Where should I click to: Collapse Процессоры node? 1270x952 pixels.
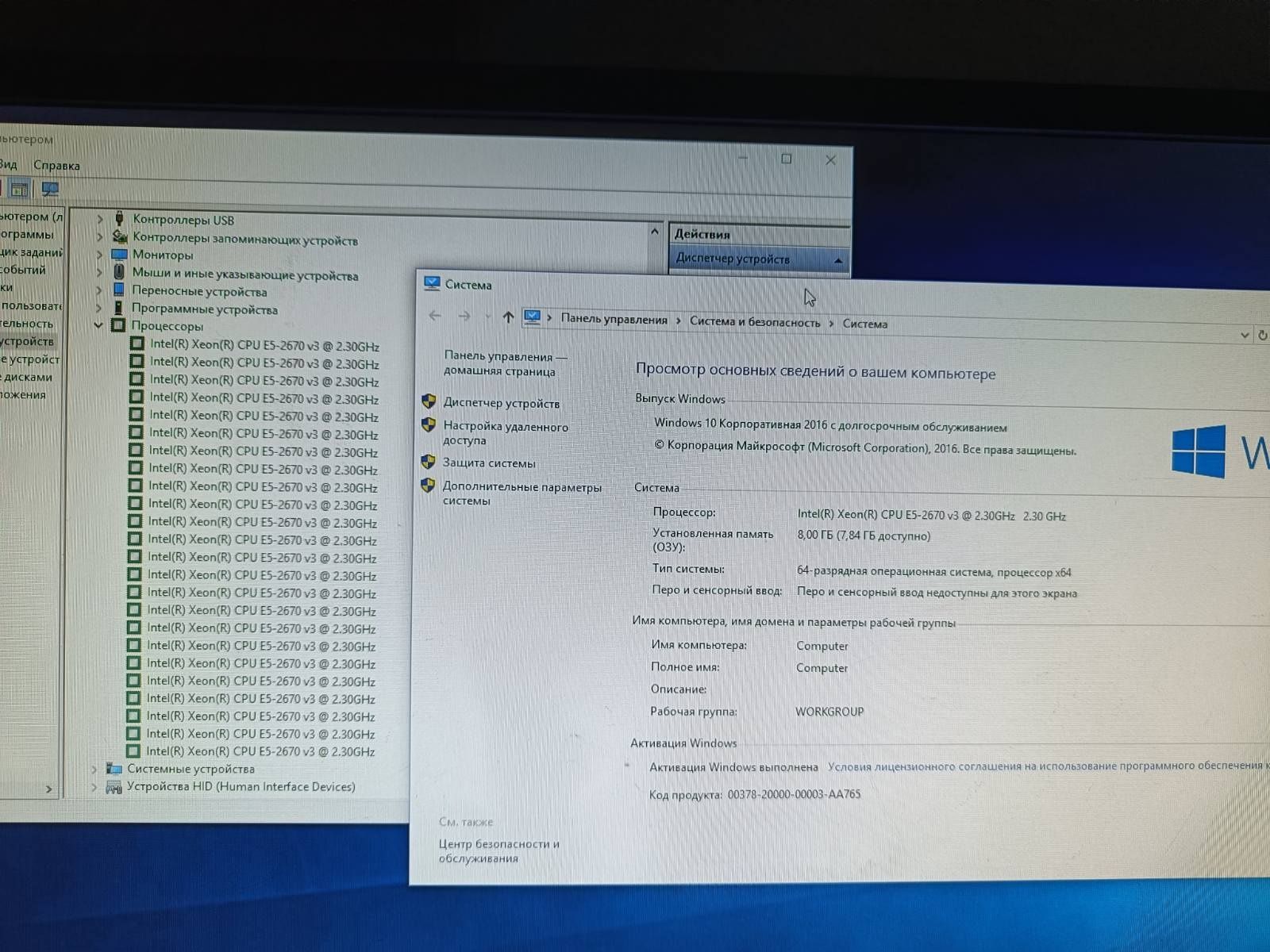98,325
